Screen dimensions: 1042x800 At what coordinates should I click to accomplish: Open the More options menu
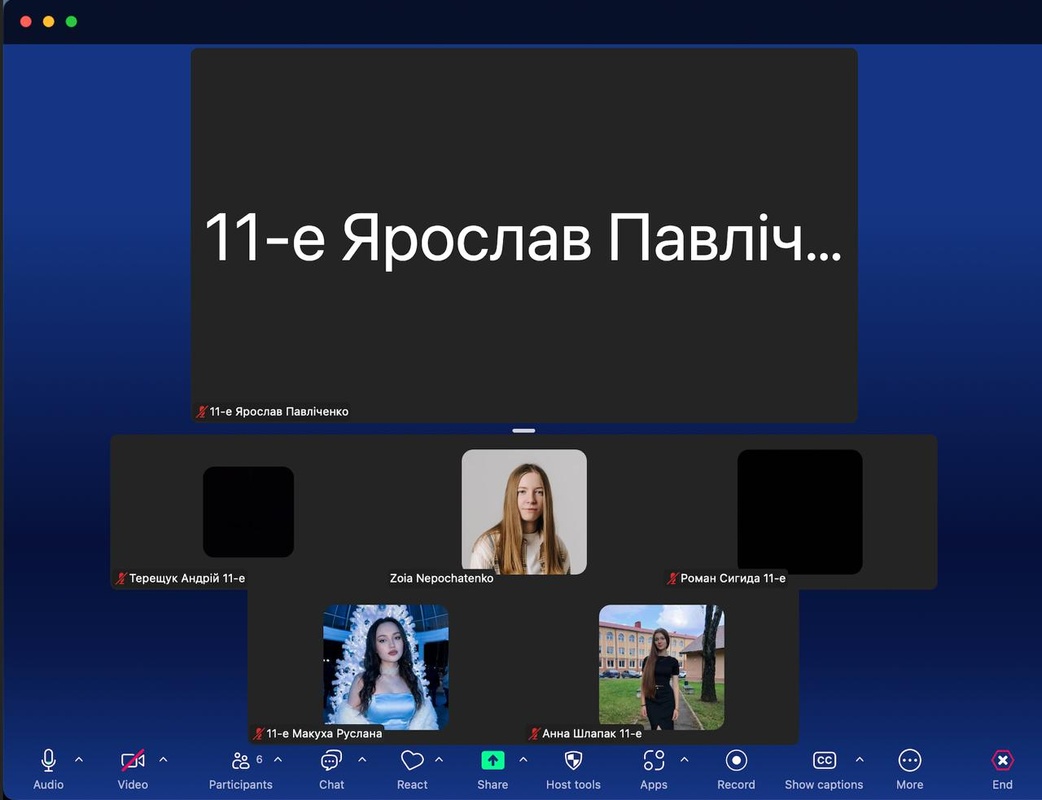(x=909, y=762)
